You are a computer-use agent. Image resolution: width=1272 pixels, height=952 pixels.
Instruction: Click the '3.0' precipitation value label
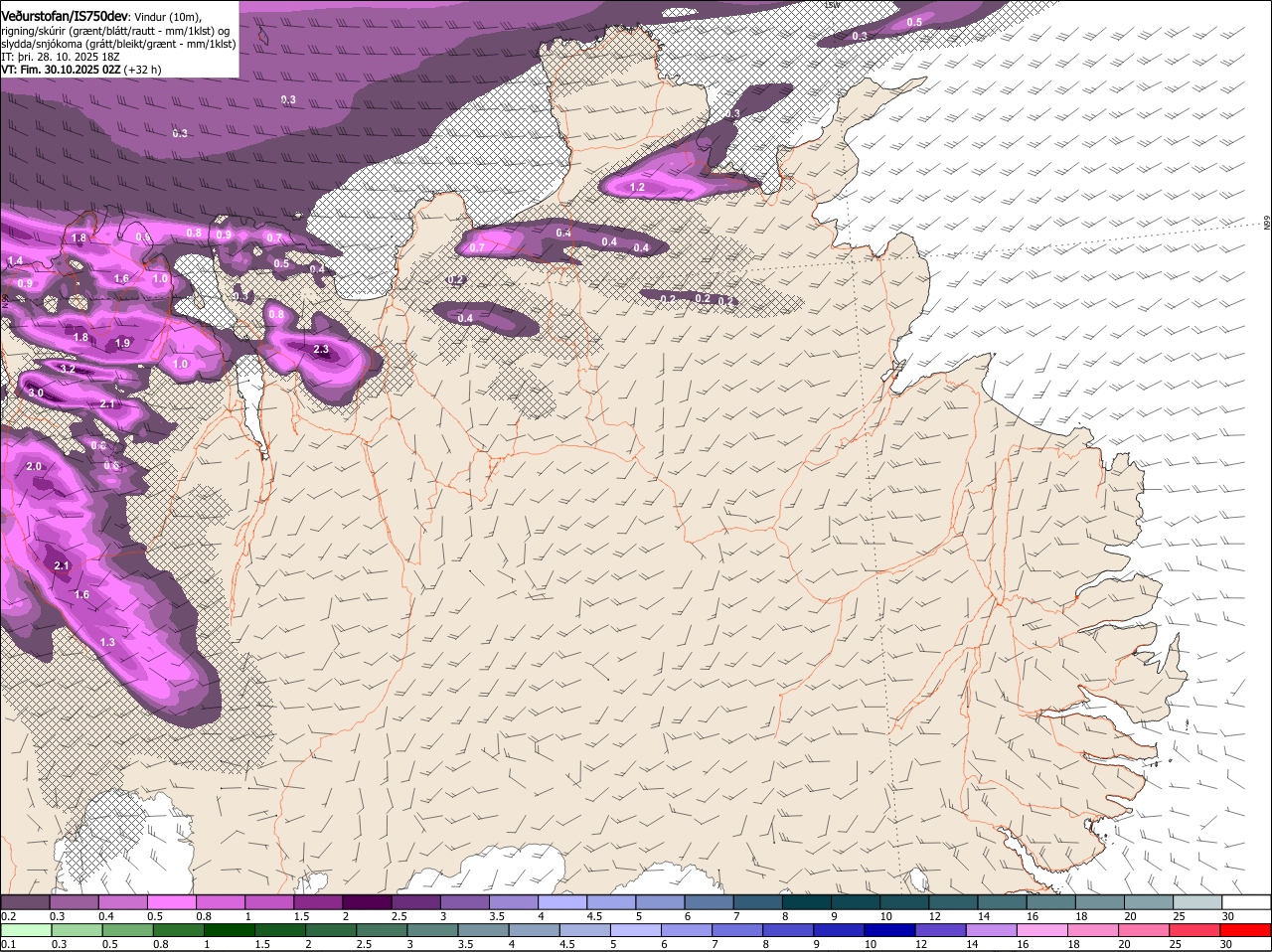(36, 394)
